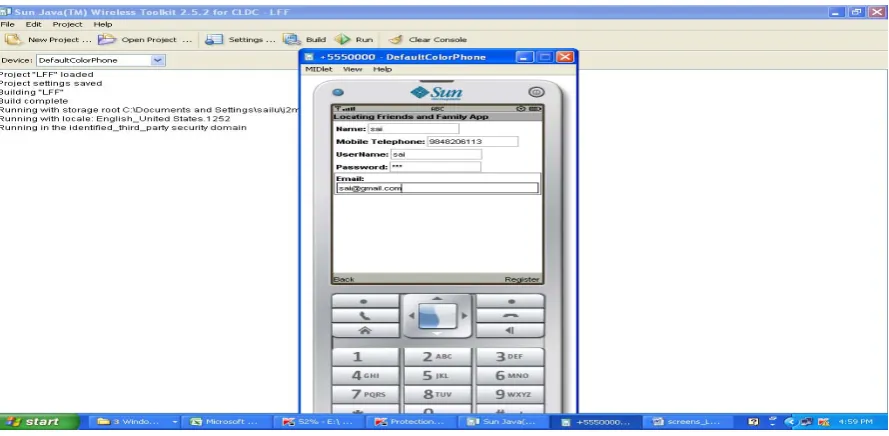Click the Clear Console toolbar icon
This screenshot has width=889, height=436.
(x=396, y=40)
